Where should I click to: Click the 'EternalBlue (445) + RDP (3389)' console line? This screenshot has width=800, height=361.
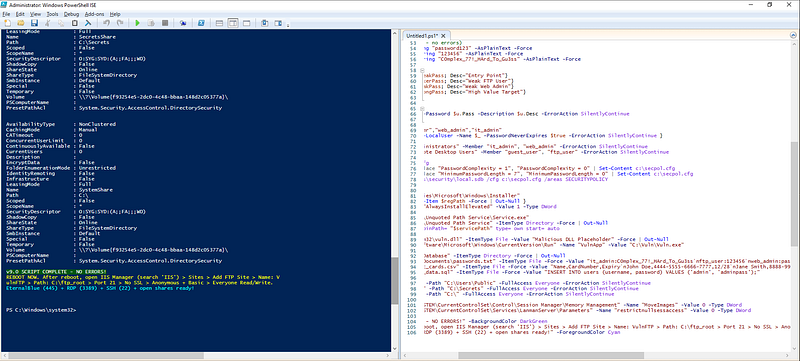pyautogui.click(x=100, y=288)
